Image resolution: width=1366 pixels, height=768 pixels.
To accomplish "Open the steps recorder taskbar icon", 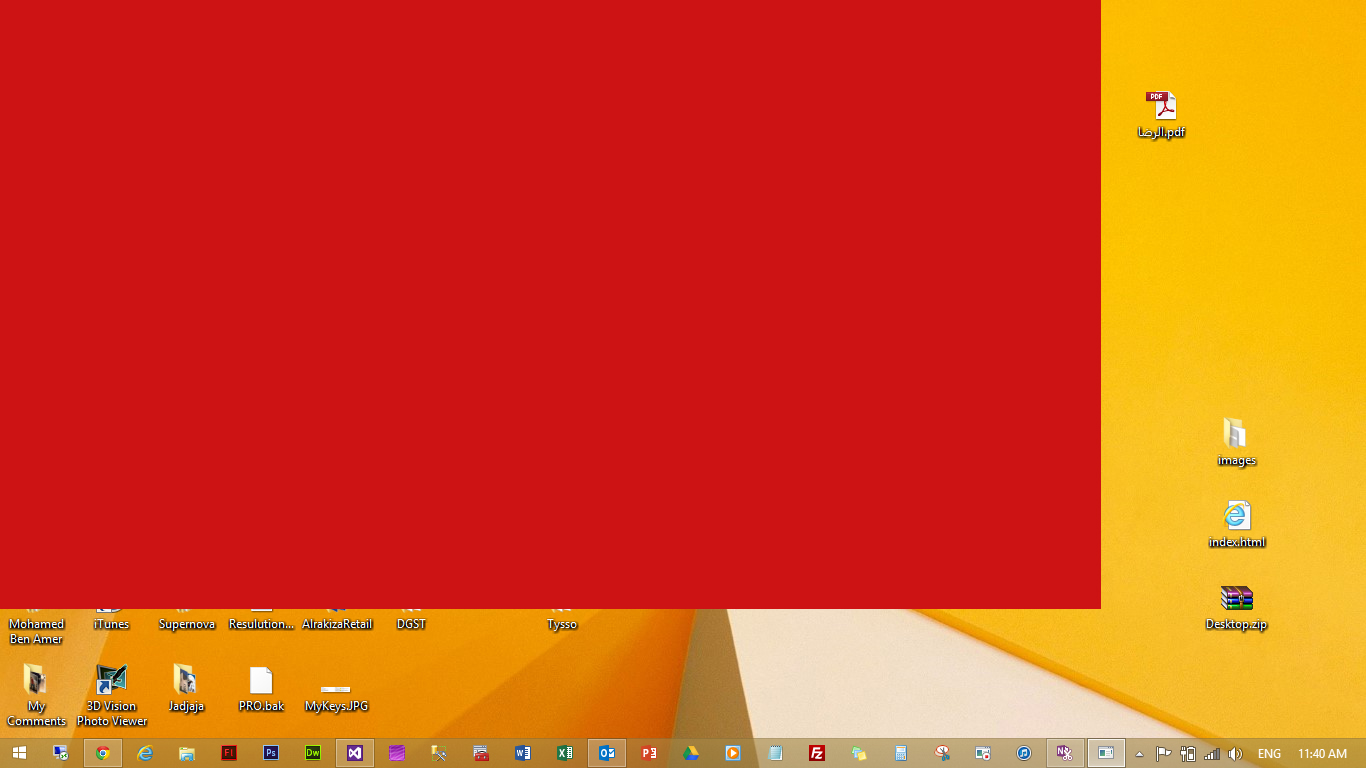I will 984,753.
